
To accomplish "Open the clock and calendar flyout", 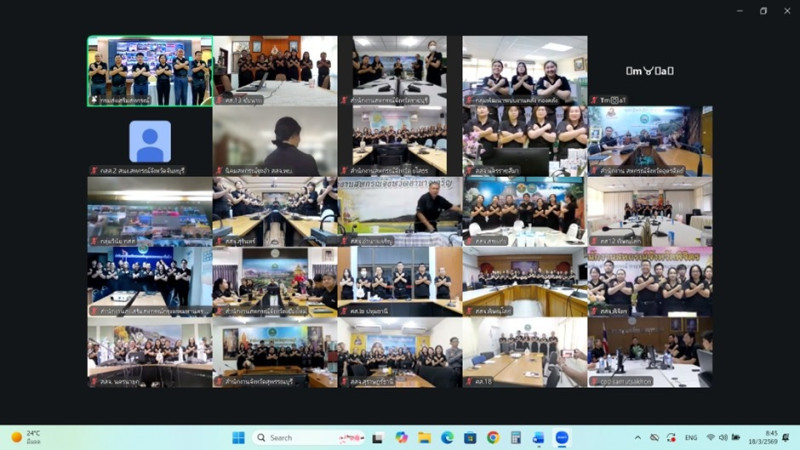I will pos(770,437).
